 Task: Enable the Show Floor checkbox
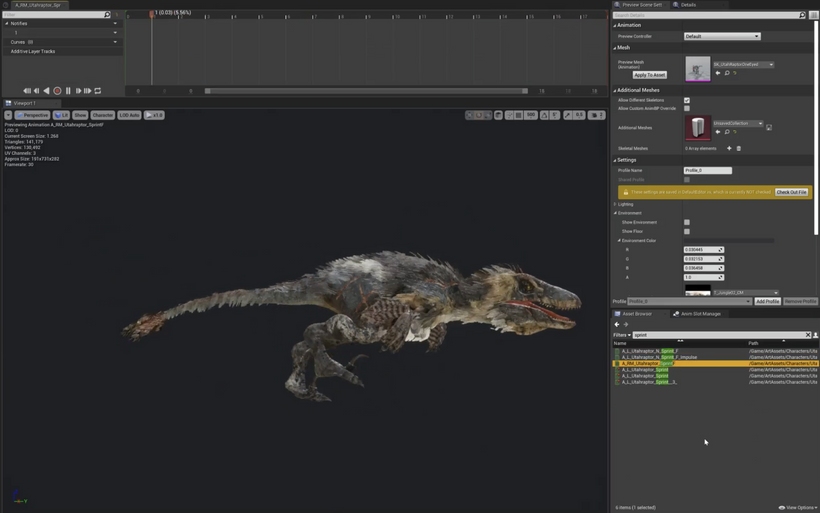tap(687, 232)
